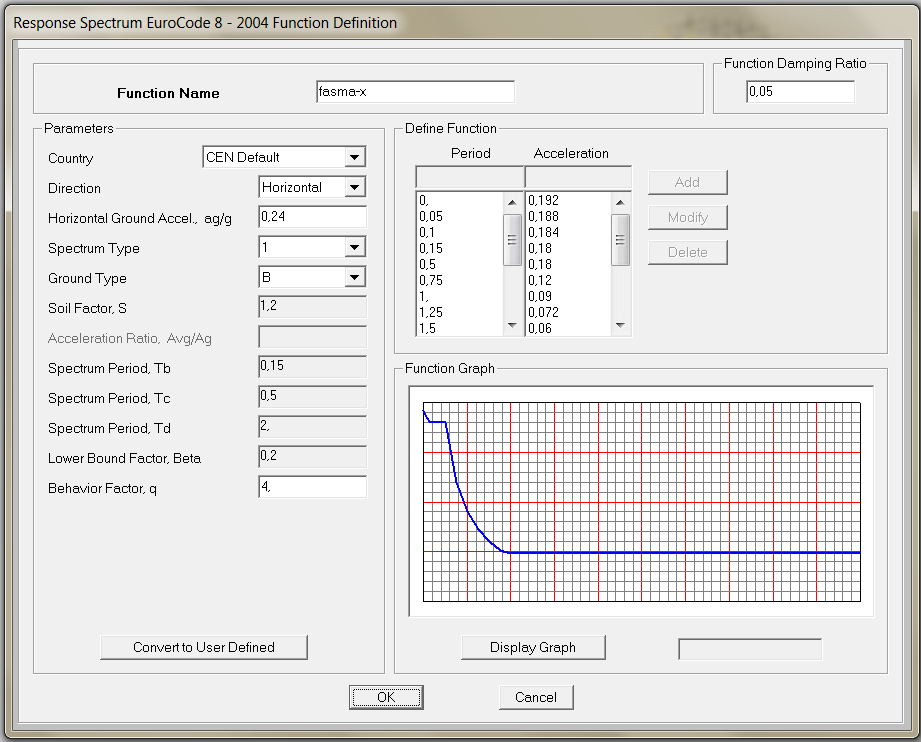Click the Spectrum Period Td field
This screenshot has width=921, height=742.
[312, 427]
